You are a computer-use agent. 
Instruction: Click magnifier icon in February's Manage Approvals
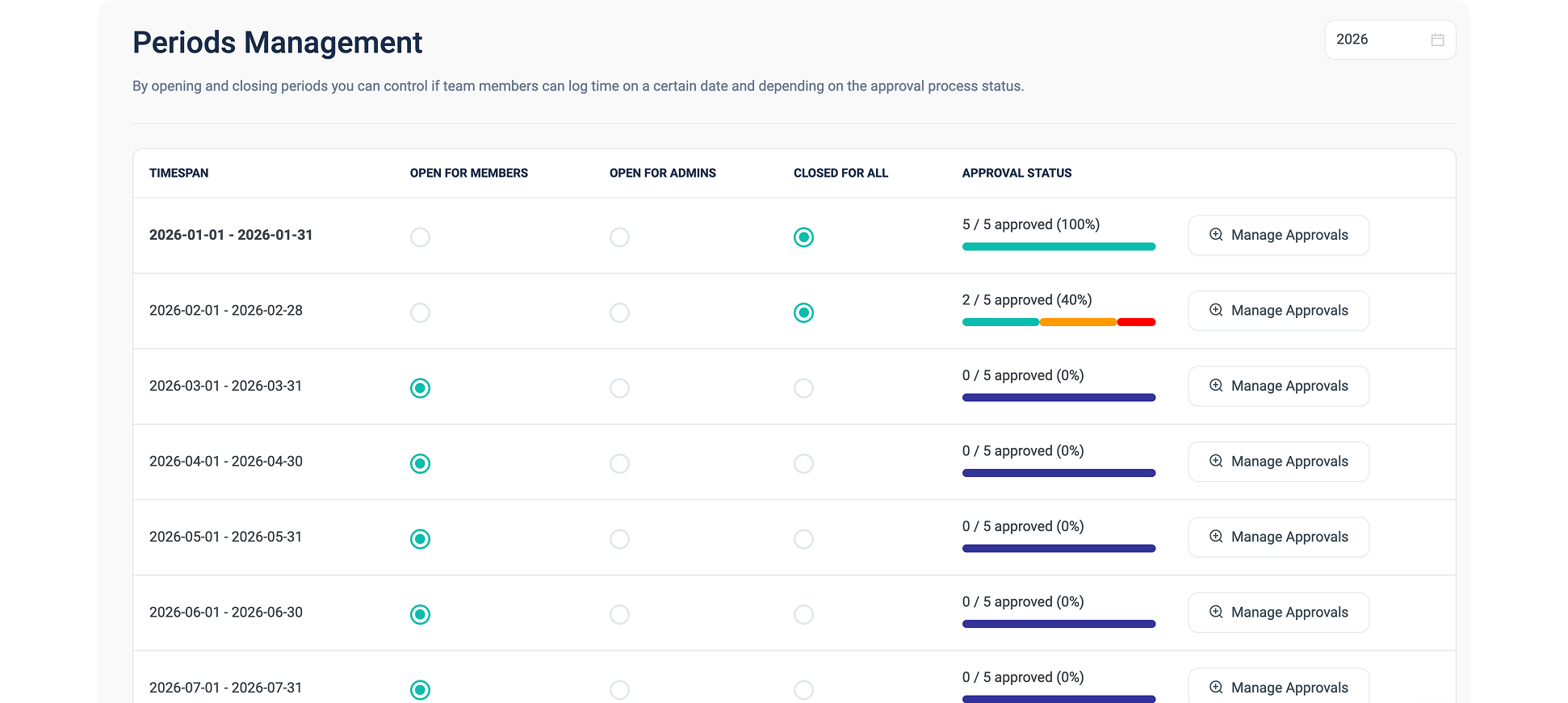[x=1216, y=310]
